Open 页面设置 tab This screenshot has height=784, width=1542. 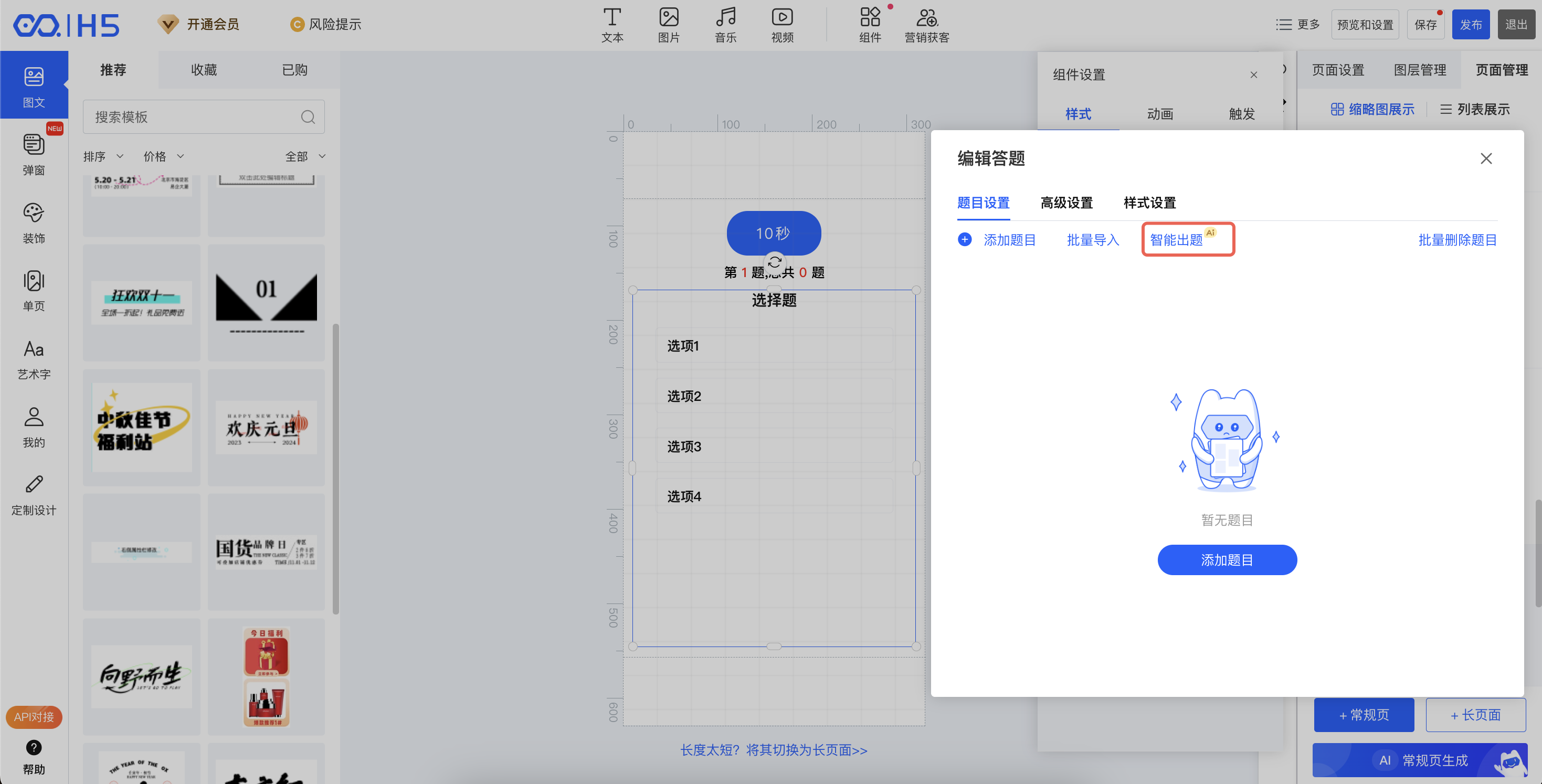pos(1338,70)
